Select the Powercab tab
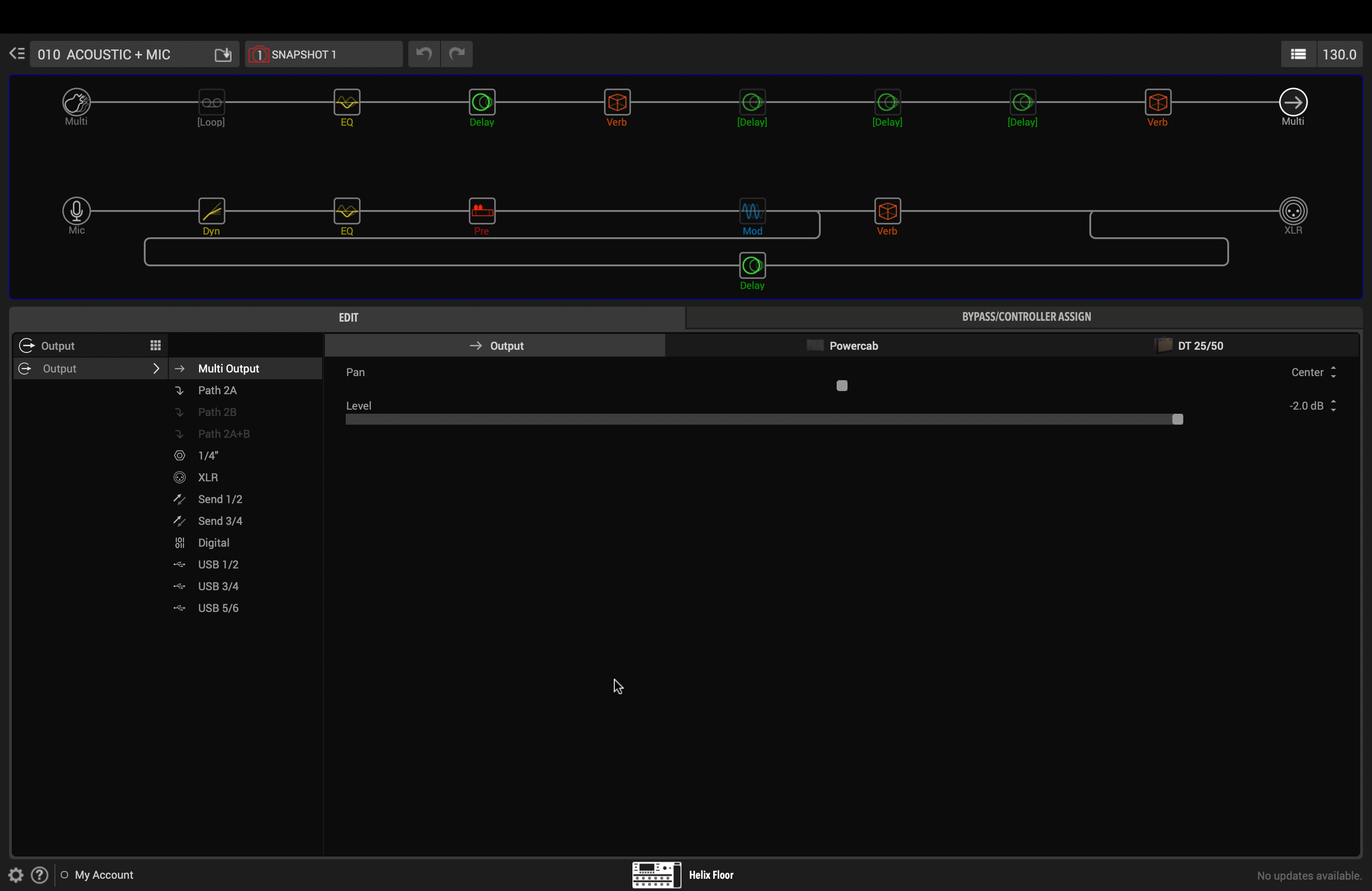Image resolution: width=1372 pixels, height=891 pixels. [842, 346]
